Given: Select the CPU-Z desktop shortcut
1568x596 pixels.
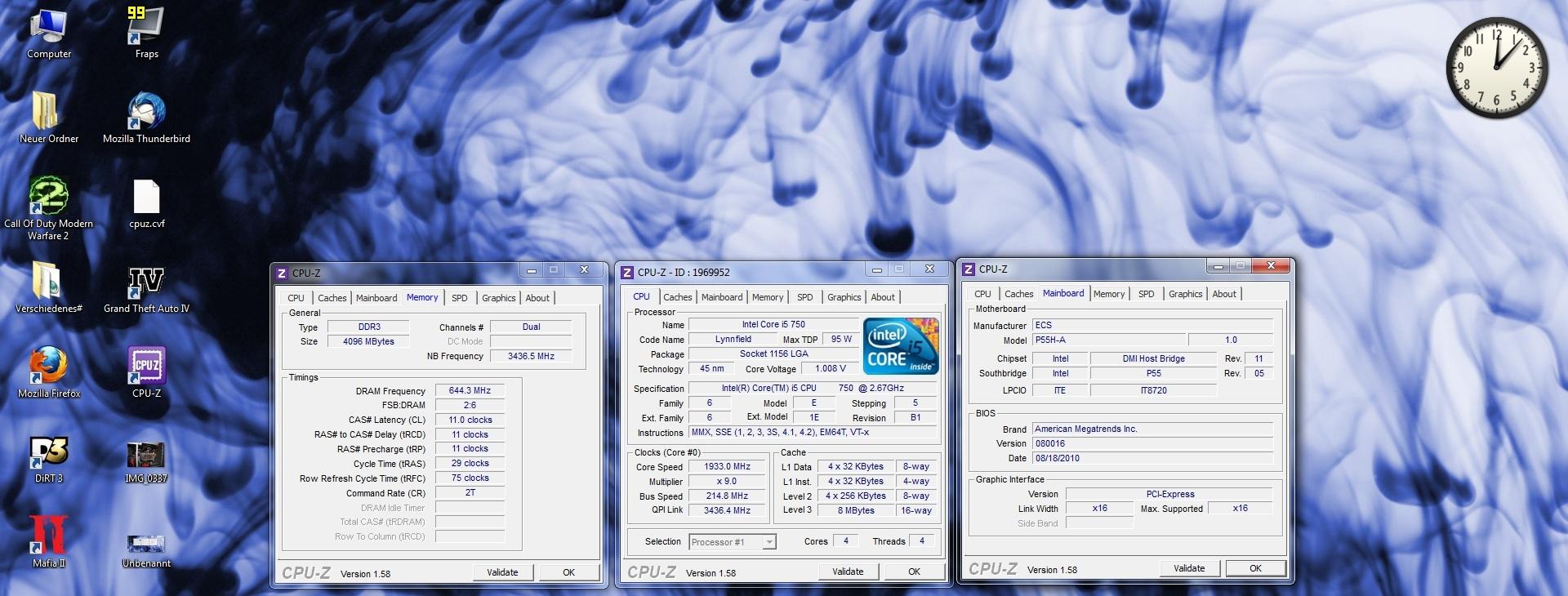Looking at the screenshot, I should click(146, 372).
